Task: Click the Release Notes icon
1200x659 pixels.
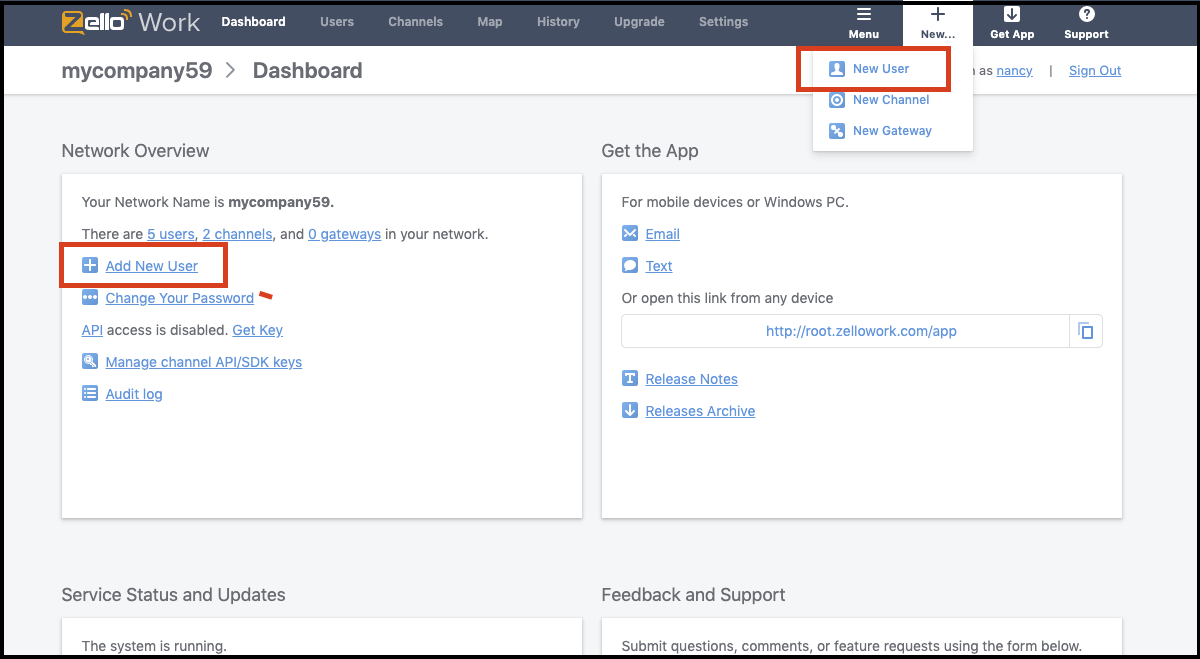Action: coord(629,378)
